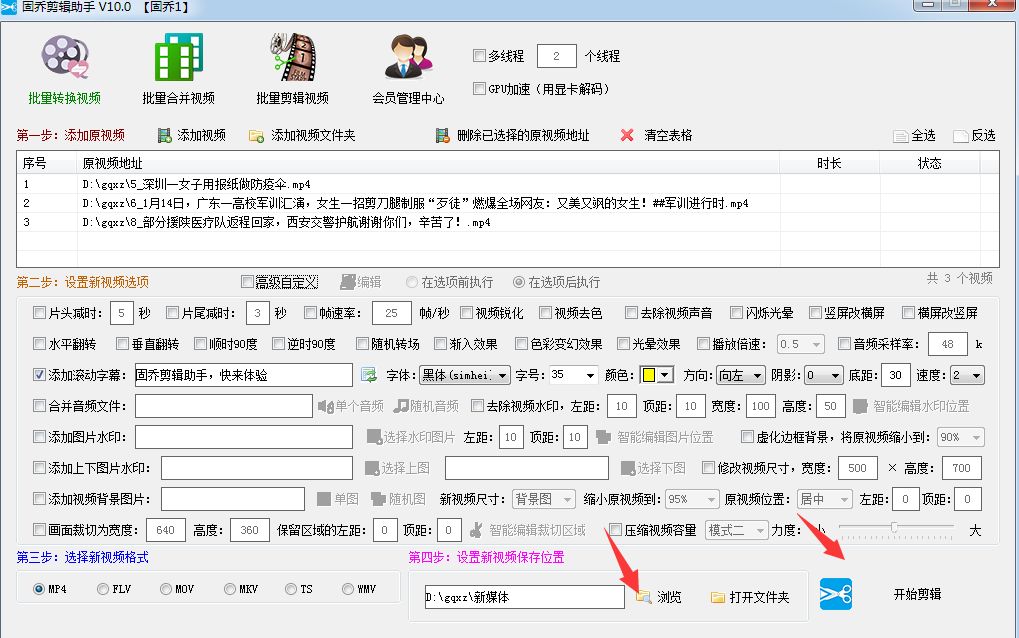Image resolution: width=1019 pixels, height=638 pixels.
Task: Click the 状态 column header
Action: [x=929, y=163]
